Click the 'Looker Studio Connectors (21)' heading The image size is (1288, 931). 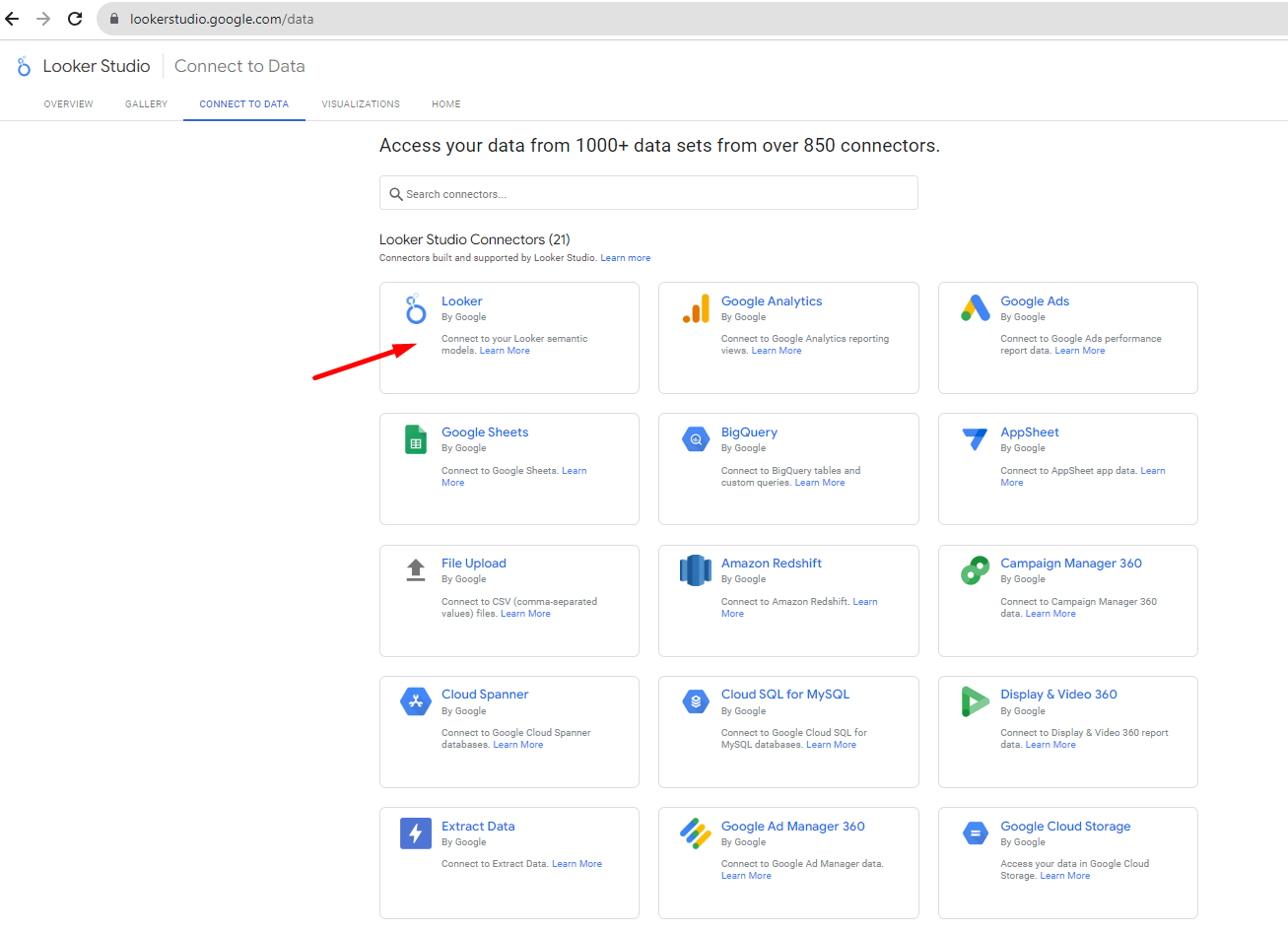point(475,239)
